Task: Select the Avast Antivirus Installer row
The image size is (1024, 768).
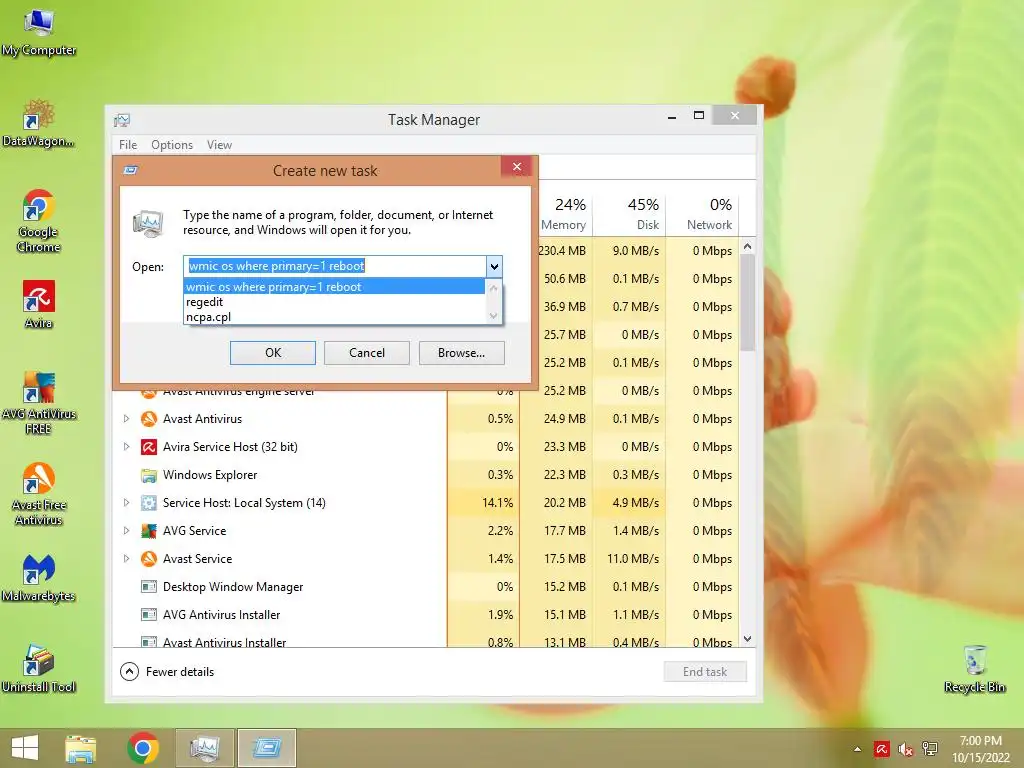Action: (426, 641)
